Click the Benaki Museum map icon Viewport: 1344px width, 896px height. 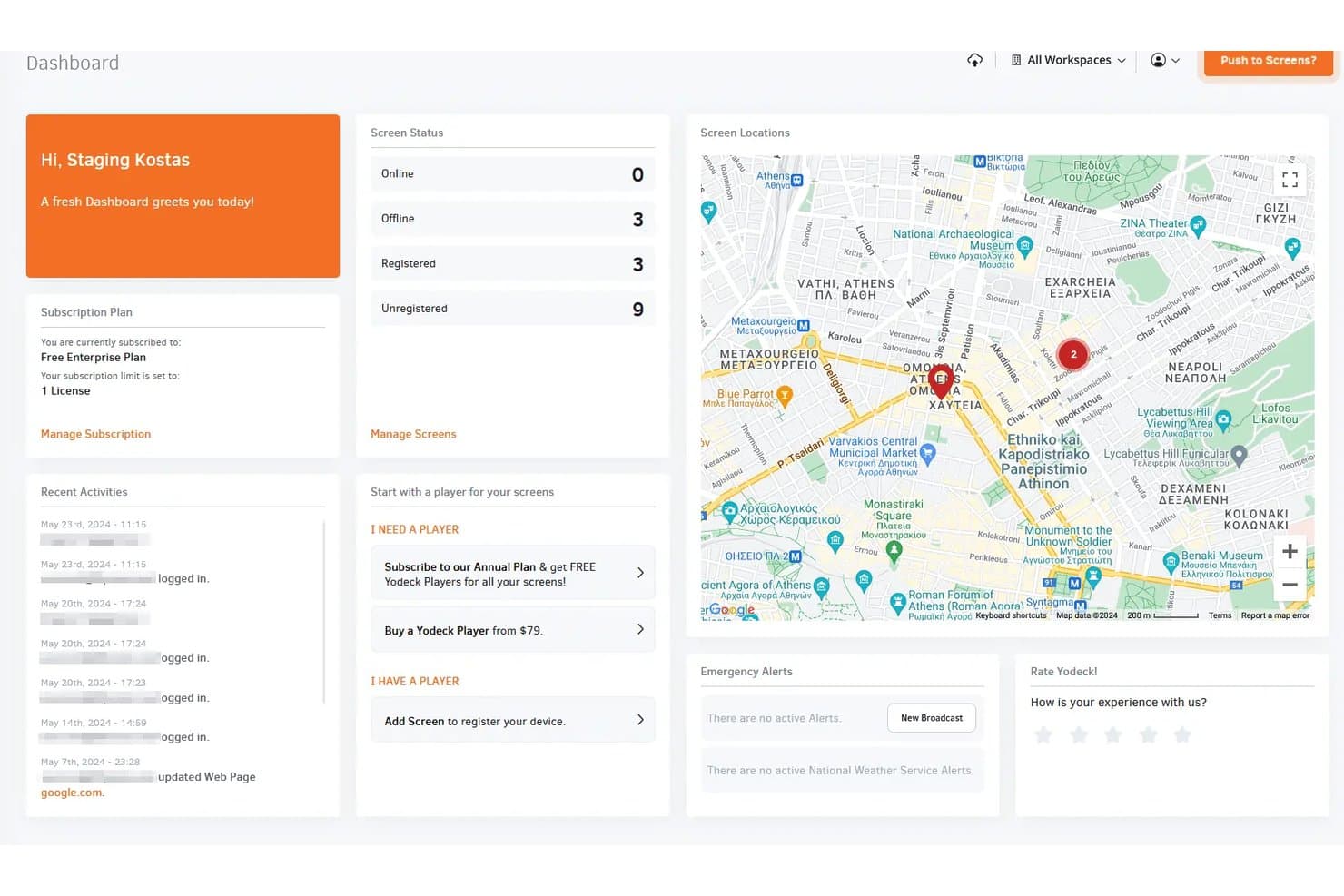(x=1171, y=560)
